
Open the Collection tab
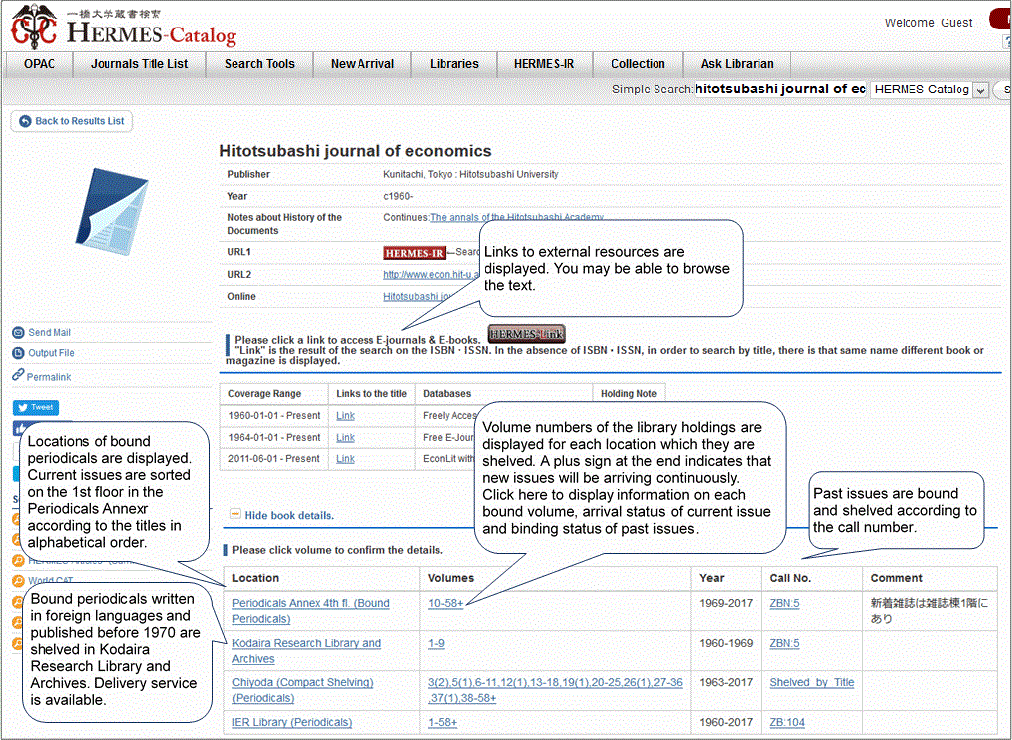[638, 64]
